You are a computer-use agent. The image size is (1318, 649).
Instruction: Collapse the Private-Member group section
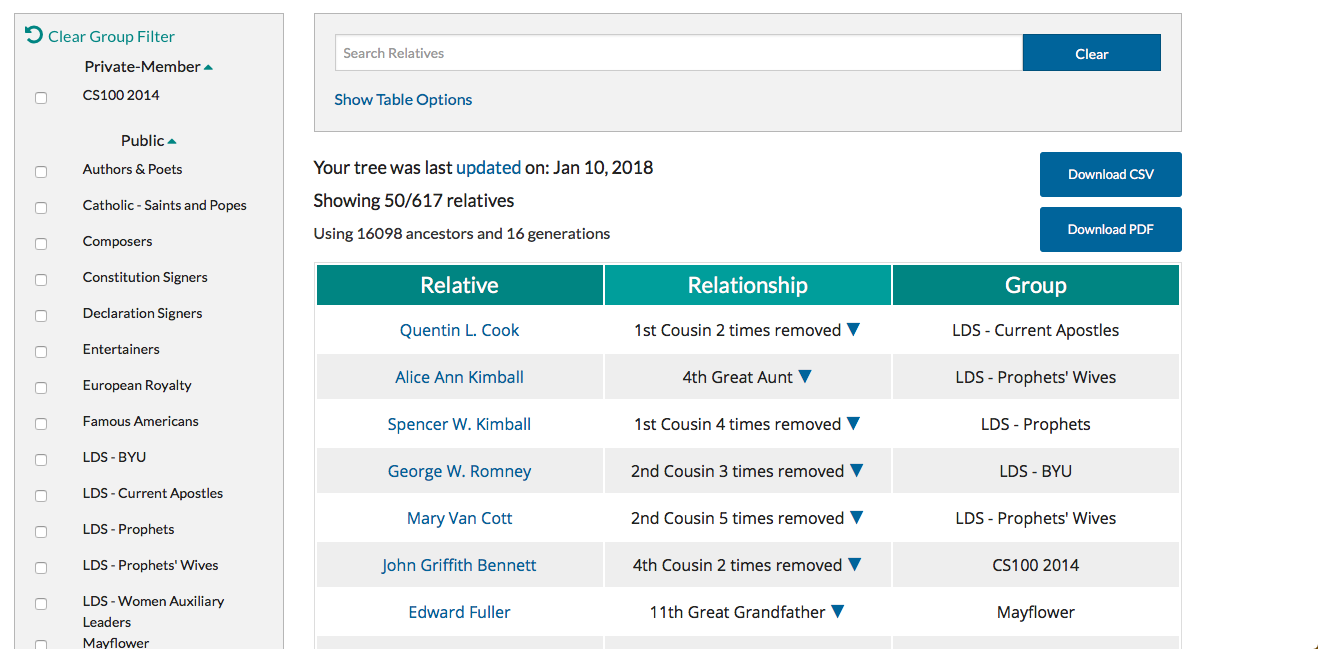(208, 68)
